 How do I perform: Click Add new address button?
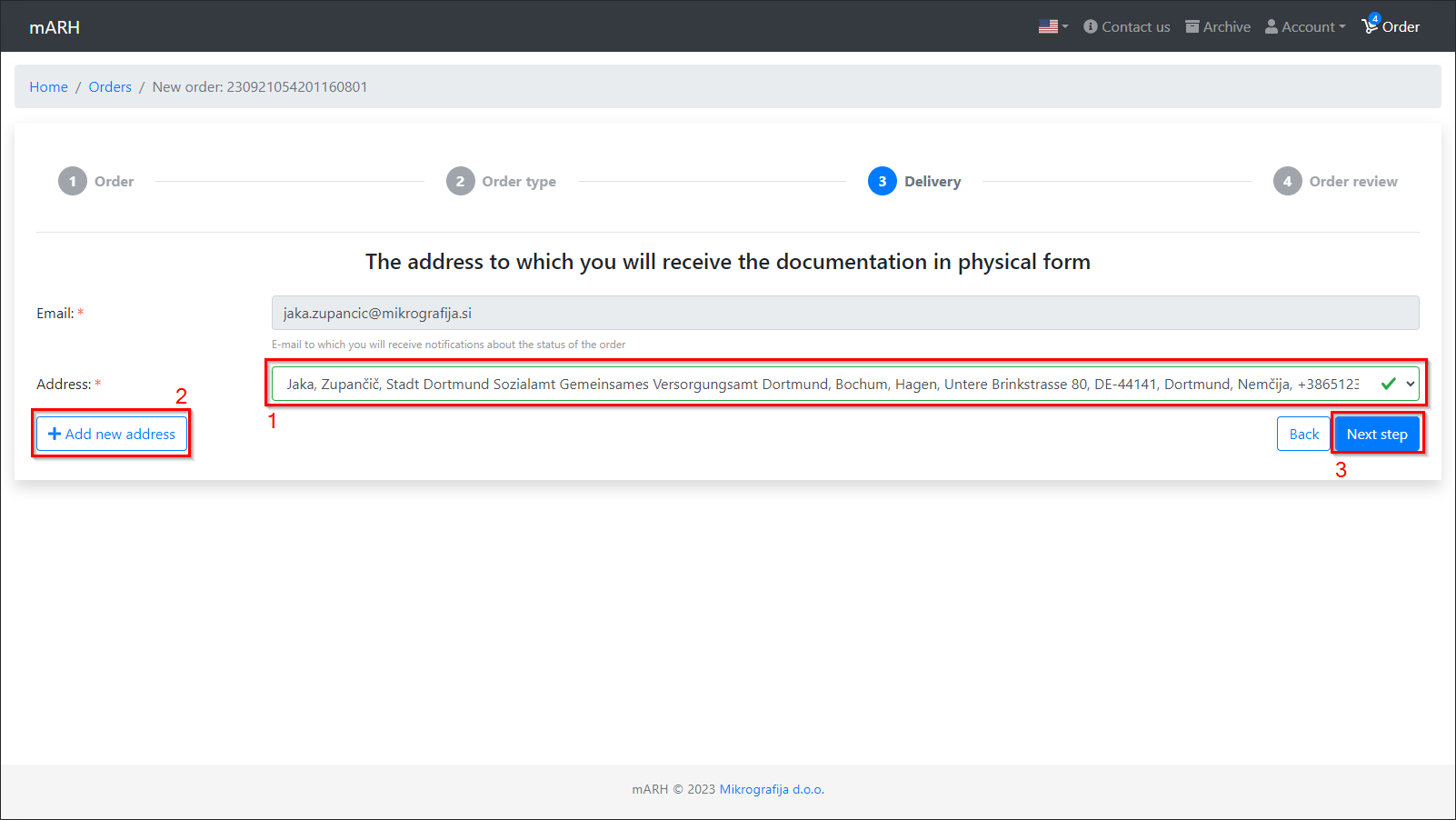point(112,435)
